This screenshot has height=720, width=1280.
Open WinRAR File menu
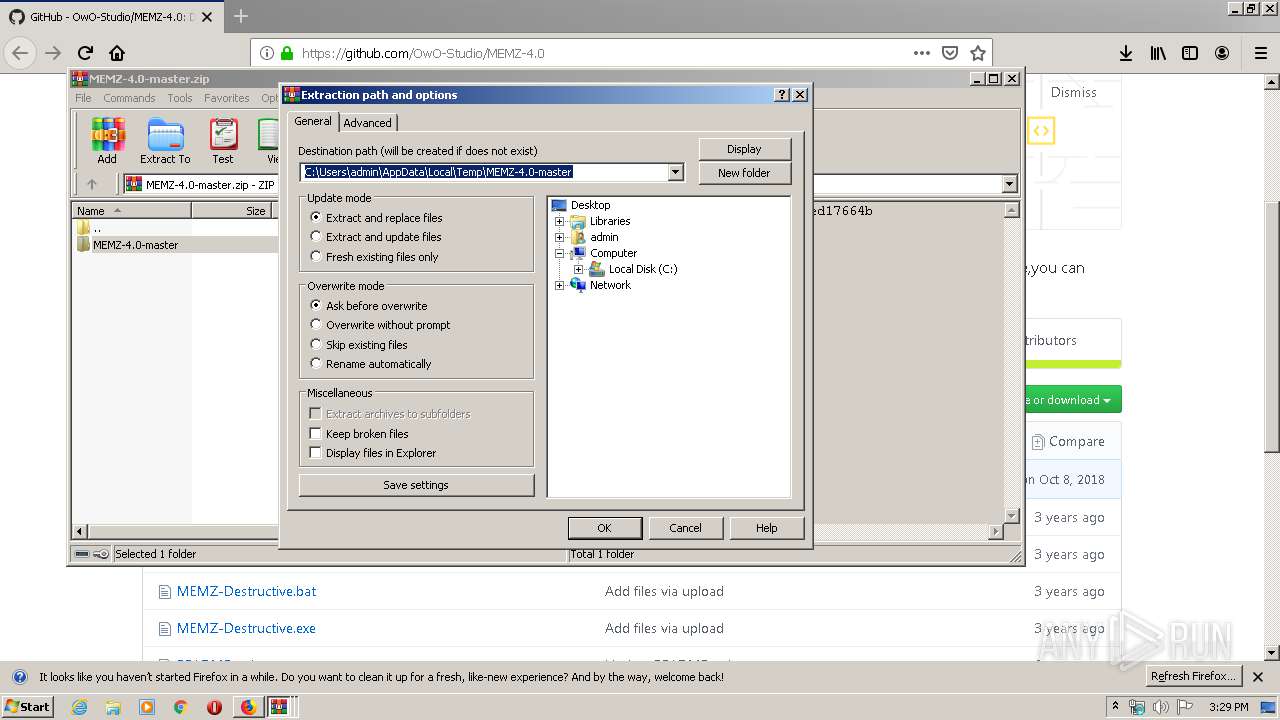pyautogui.click(x=83, y=98)
